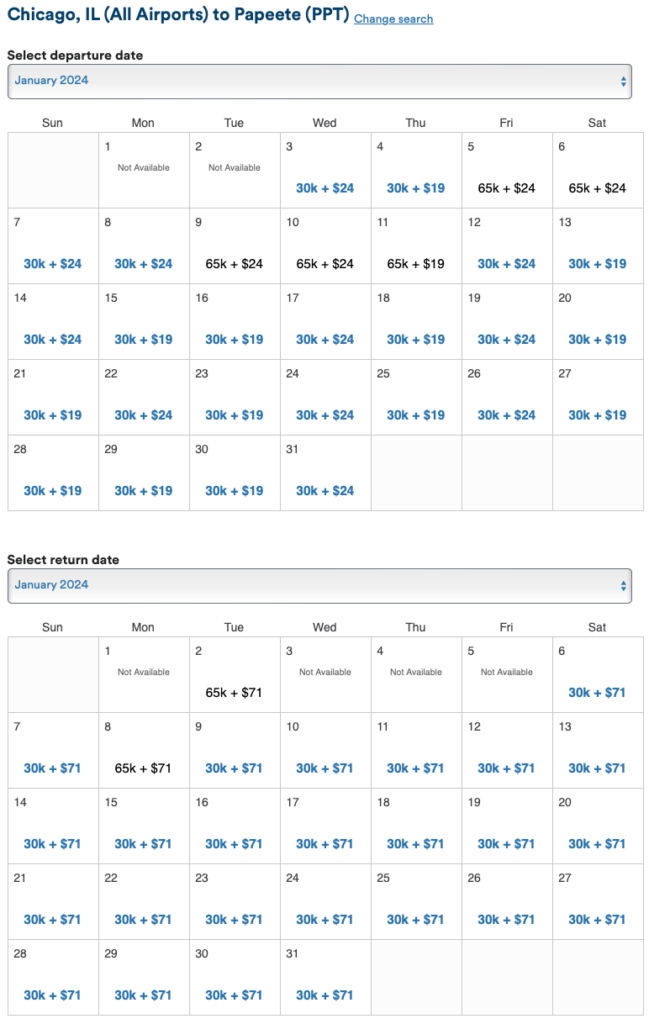This screenshot has height=1024, width=649.
Task: Pick return January 8 fare 65k + $71
Action: (x=143, y=768)
